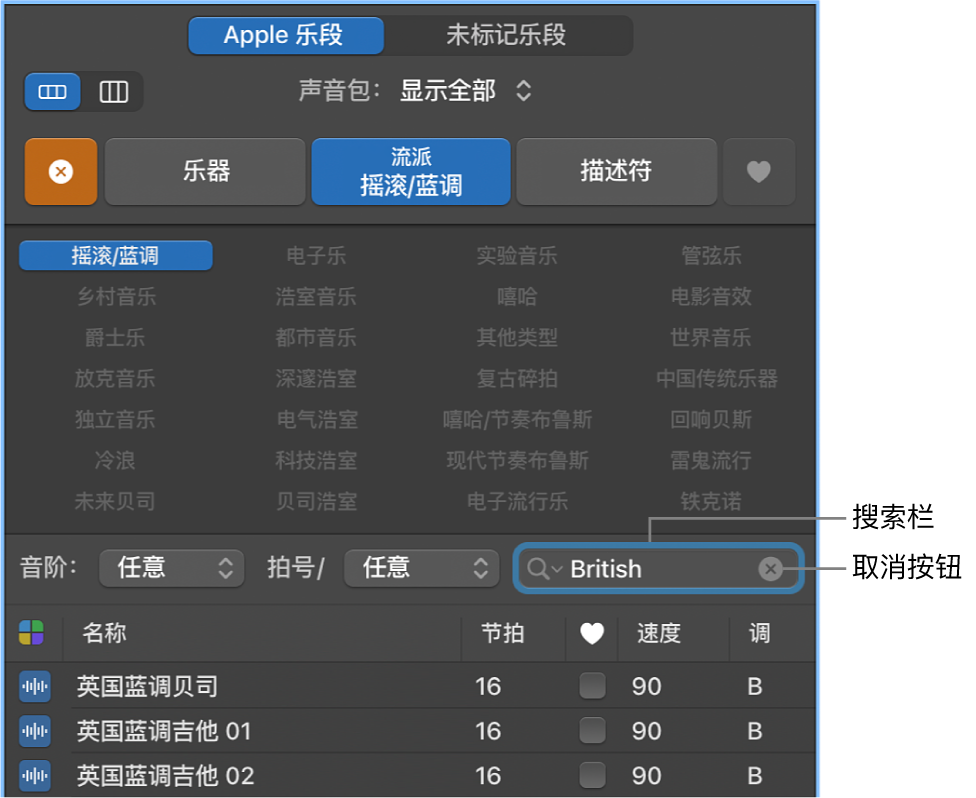Click the 描述符 filter button

(616, 171)
